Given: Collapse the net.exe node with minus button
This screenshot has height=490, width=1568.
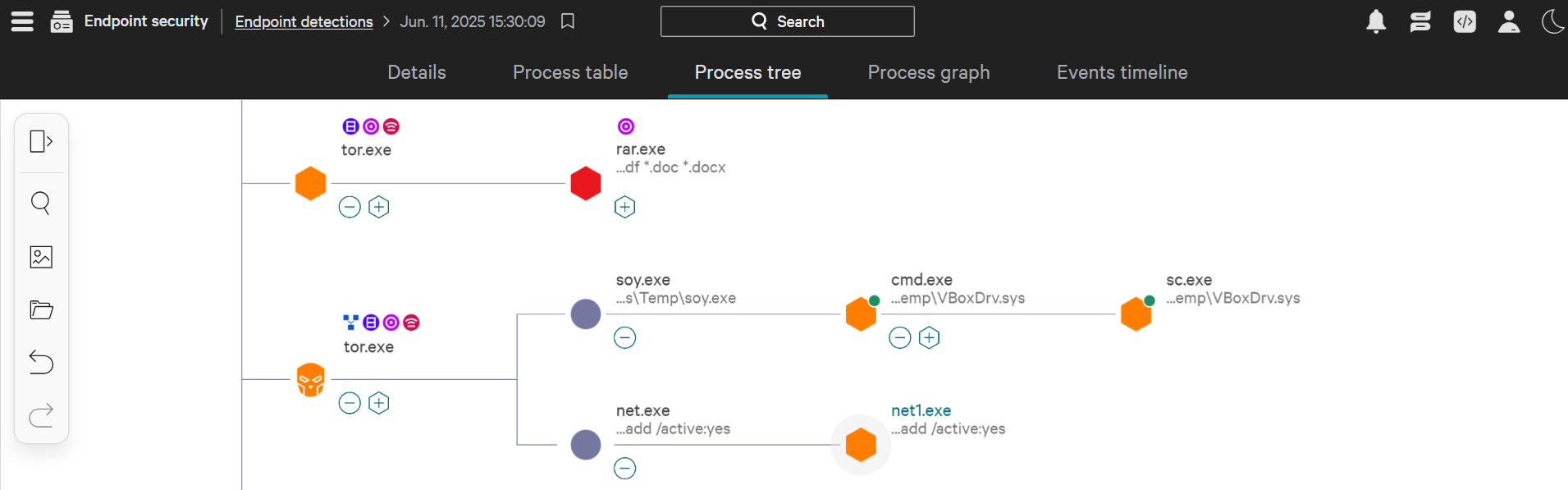Looking at the screenshot, I should pyautogui.click(x=624, y=469).
